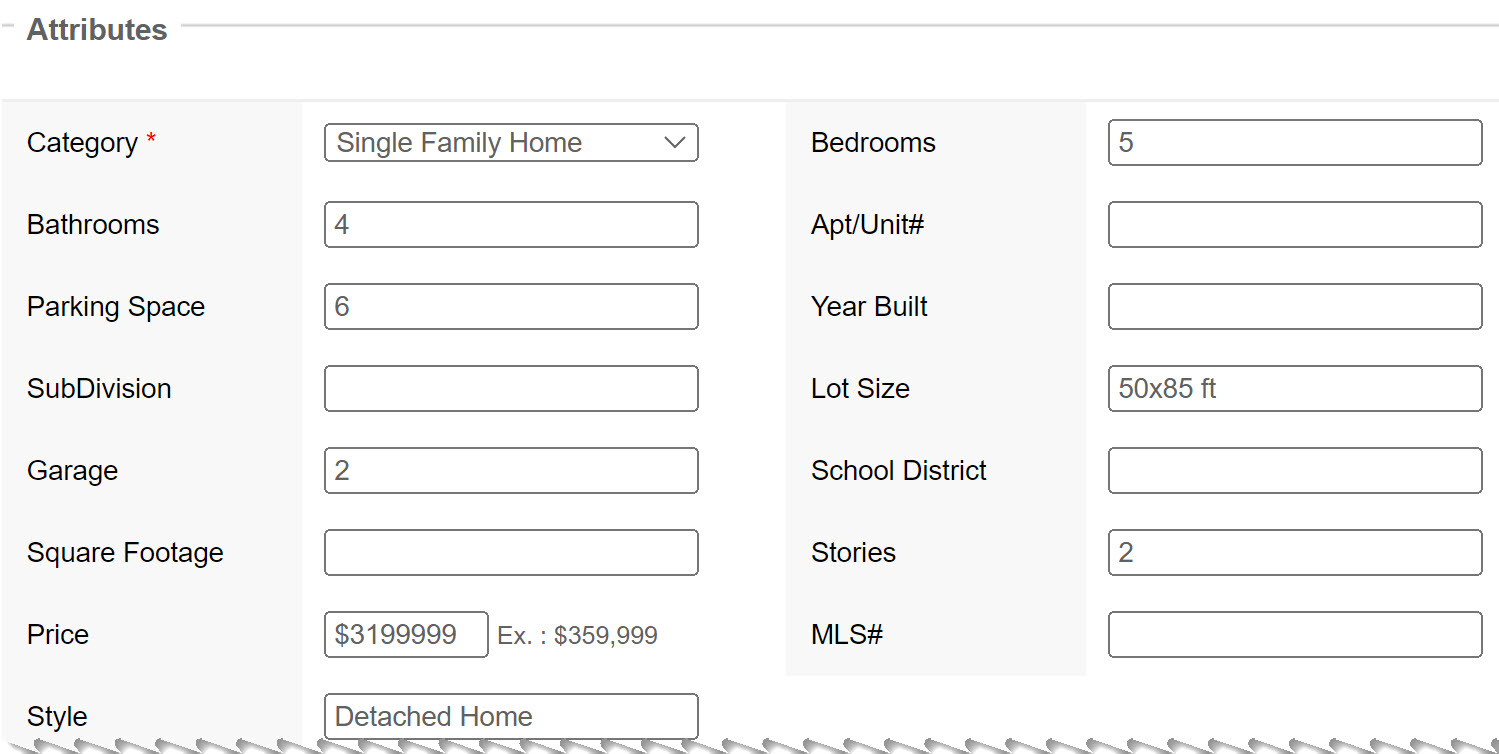The image size is (1499, 754).
Task: Focus the MLS# input field
Action: click(1294, 635)
